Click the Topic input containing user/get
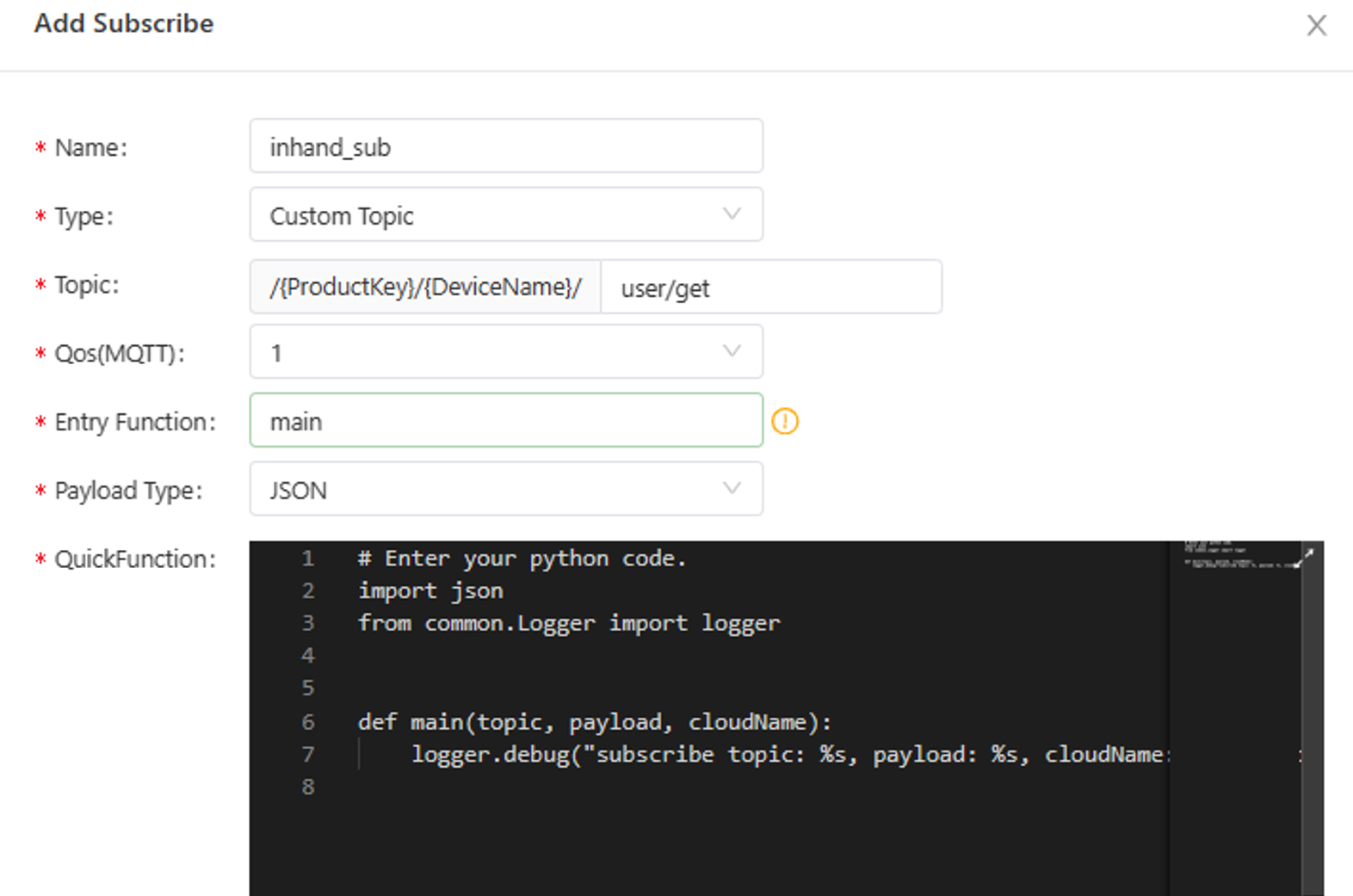Screen dimensions: 1353x896 [x=770, y=287]
